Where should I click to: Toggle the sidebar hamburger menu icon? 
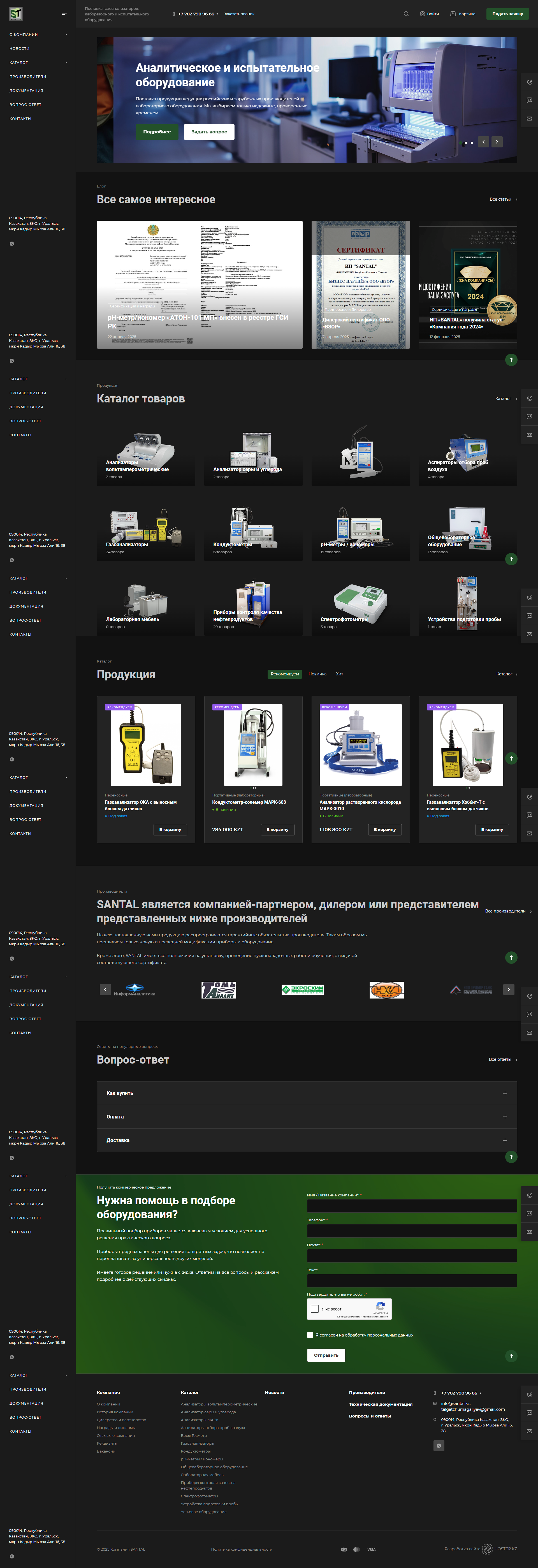coord(64,14)
